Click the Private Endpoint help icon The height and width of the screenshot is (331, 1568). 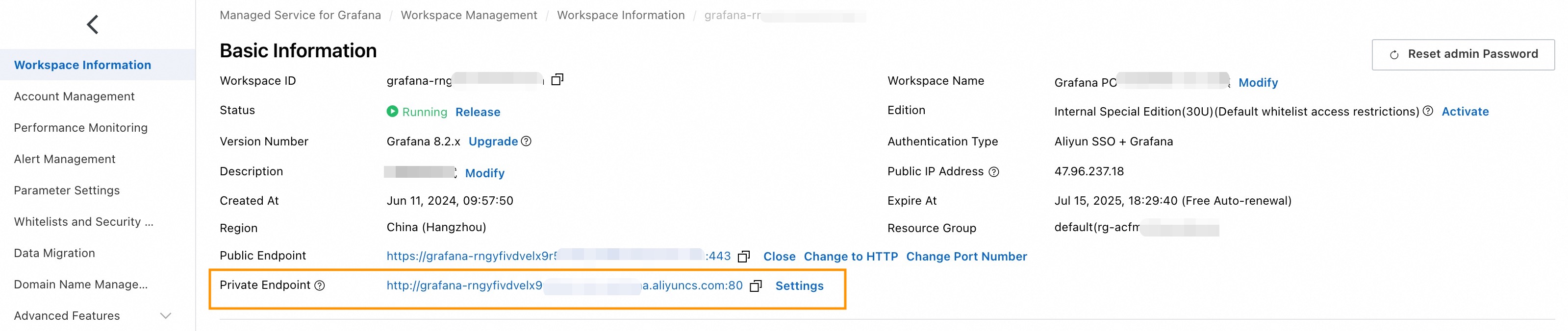(x=320, y=285)
